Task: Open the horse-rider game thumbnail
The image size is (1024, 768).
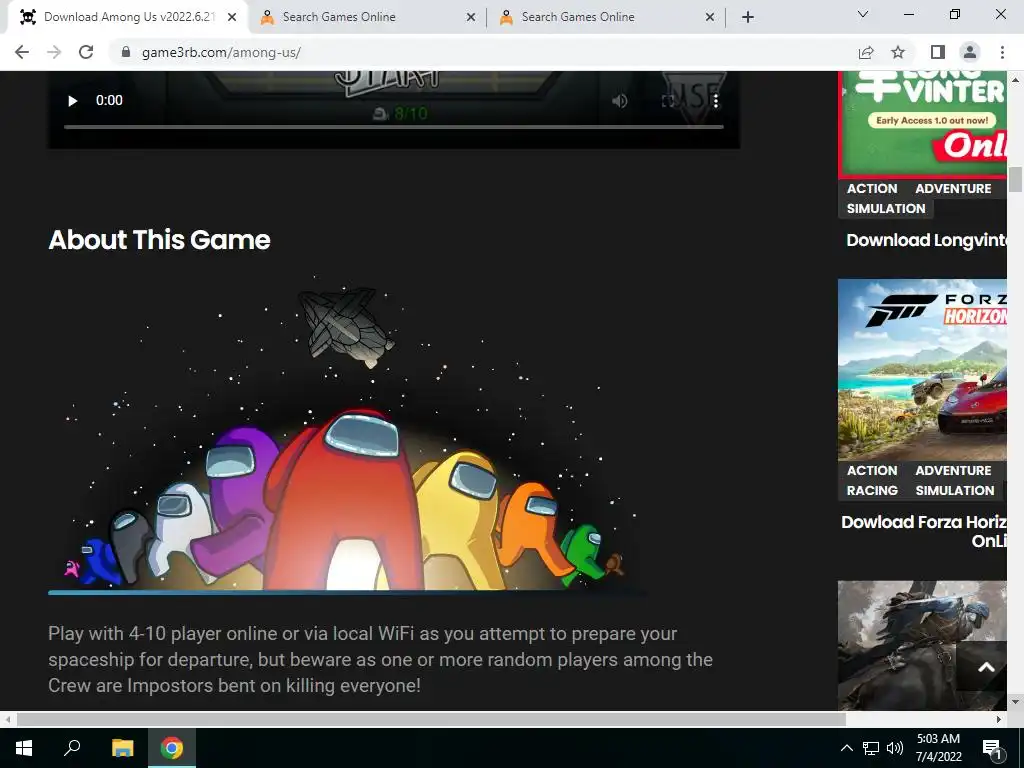Action: click(922, 645)
